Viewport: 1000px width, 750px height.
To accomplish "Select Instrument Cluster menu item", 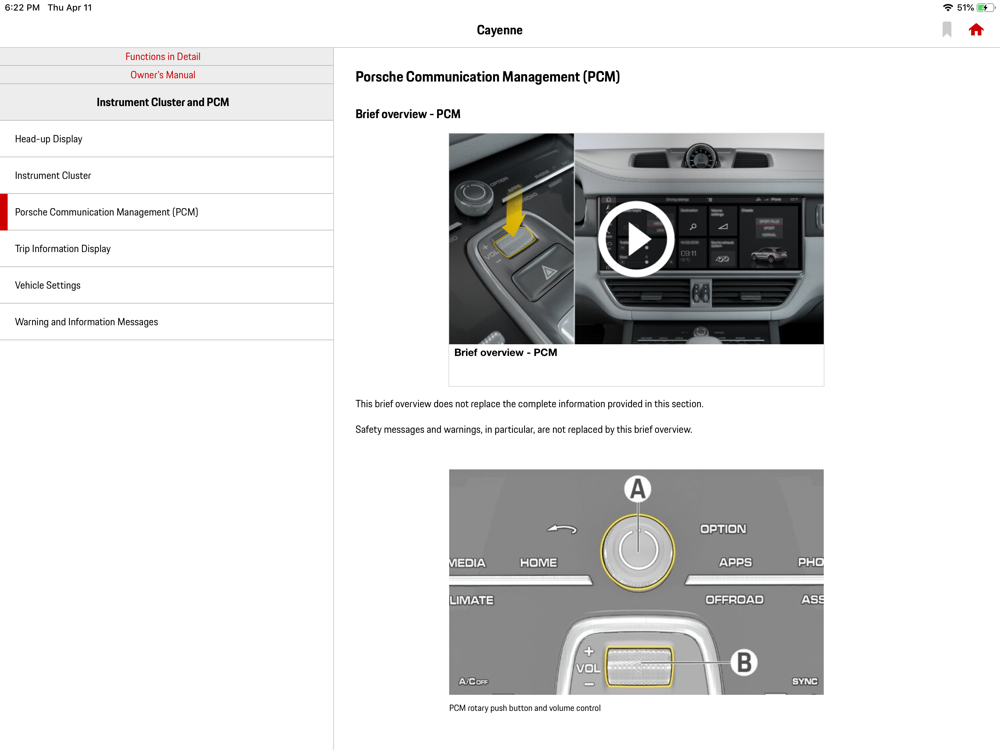I will pyautogui.click(x=166, y=175).
